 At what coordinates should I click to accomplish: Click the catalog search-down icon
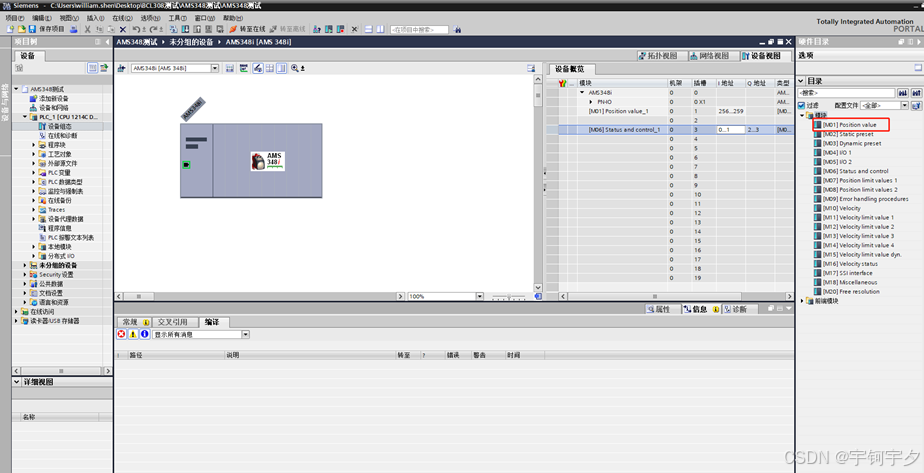click(902, 93)
